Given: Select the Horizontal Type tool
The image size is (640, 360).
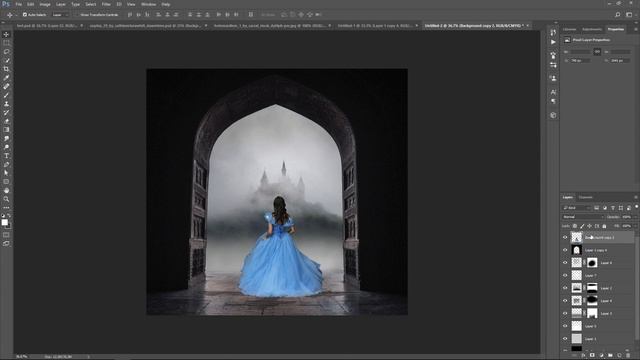Looking at the screenshot, I should [x=6, y=156].
